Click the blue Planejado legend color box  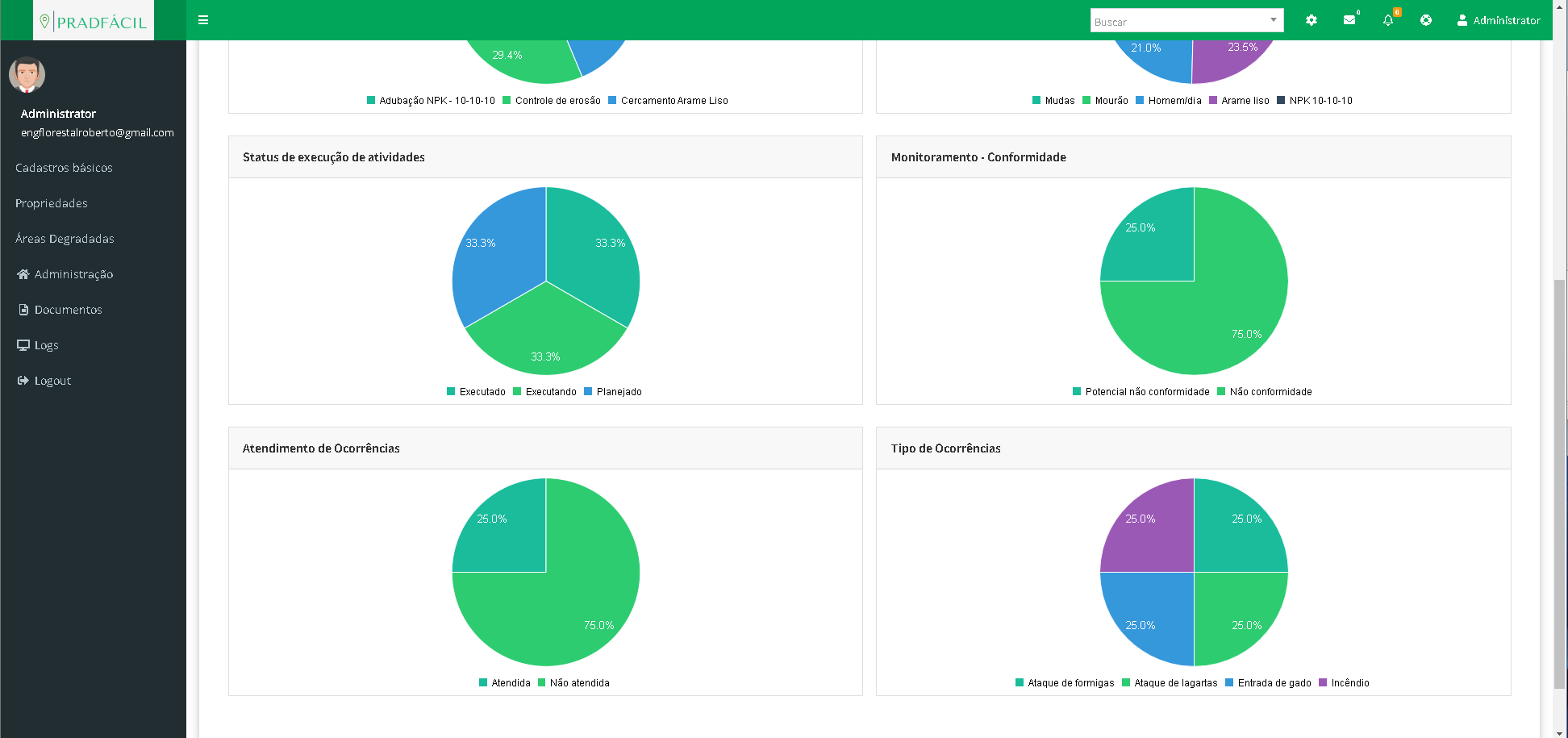(588, 392)
